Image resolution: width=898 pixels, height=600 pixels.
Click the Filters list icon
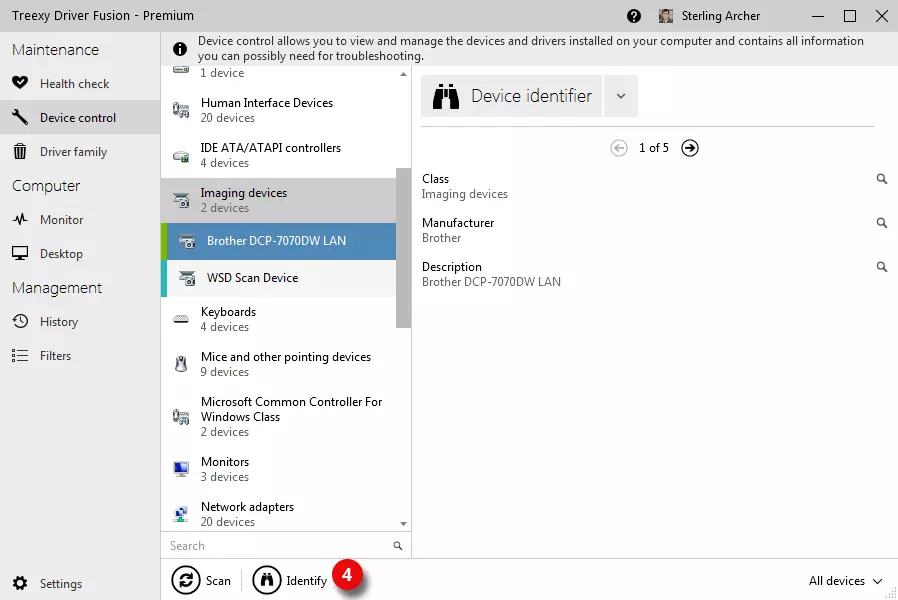click(x=20, y=356)
